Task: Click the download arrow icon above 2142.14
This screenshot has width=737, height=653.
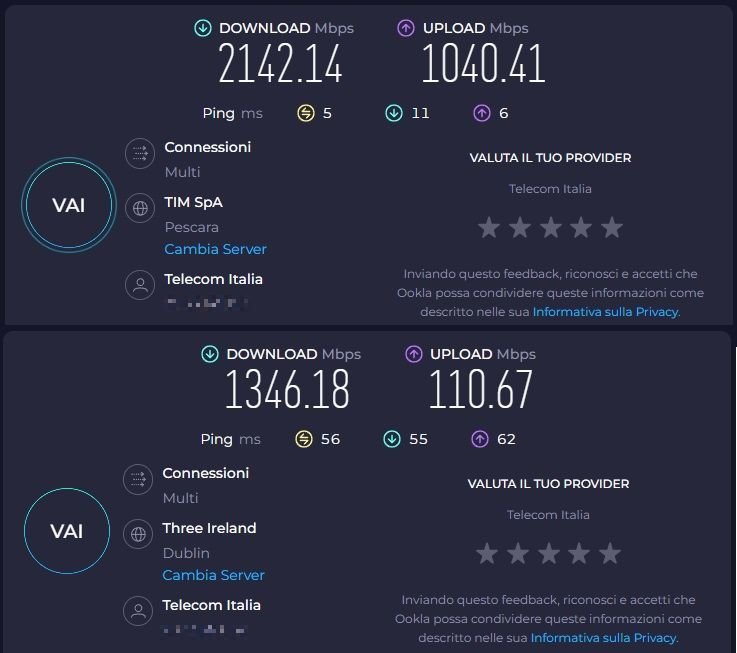Action: click(x=204, y=28)
